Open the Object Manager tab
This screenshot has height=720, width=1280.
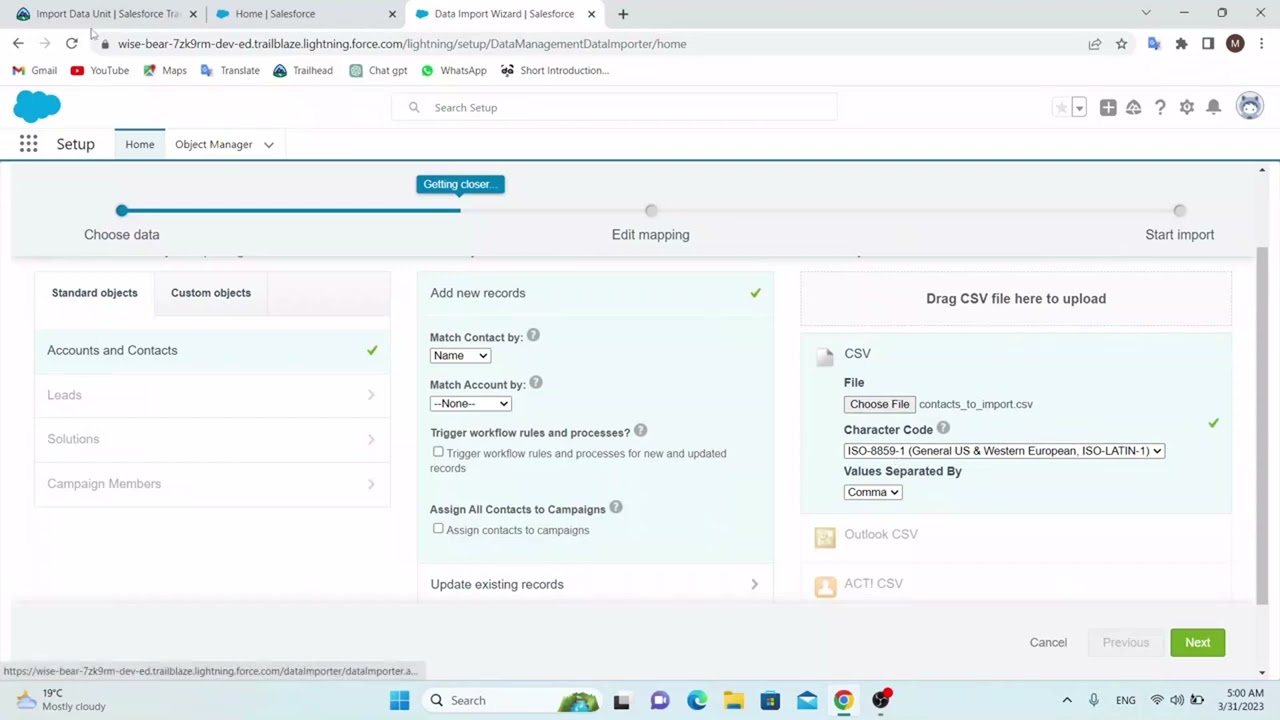(214, 144)
